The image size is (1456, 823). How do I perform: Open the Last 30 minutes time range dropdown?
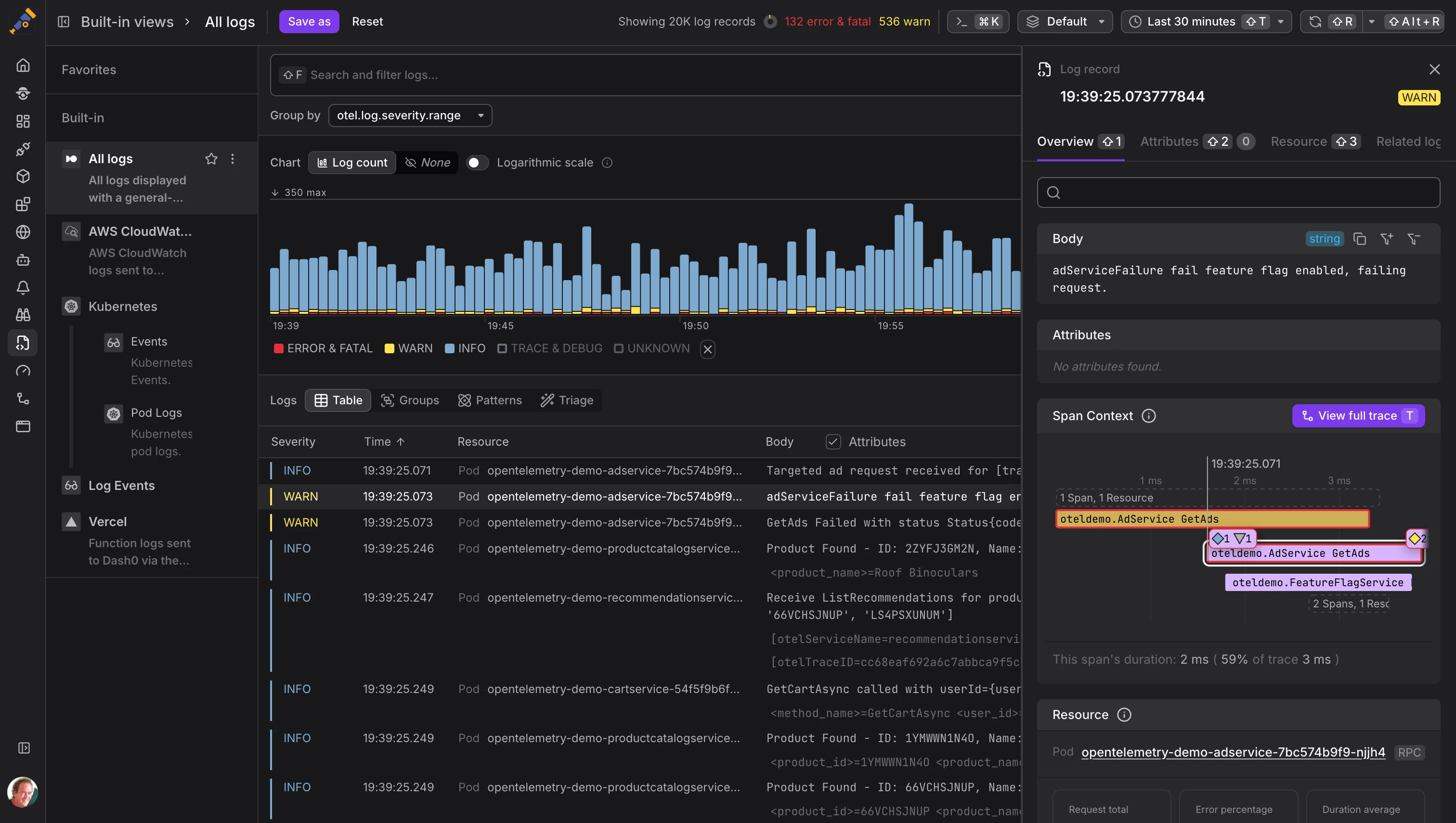click(x=1206, y=22)
